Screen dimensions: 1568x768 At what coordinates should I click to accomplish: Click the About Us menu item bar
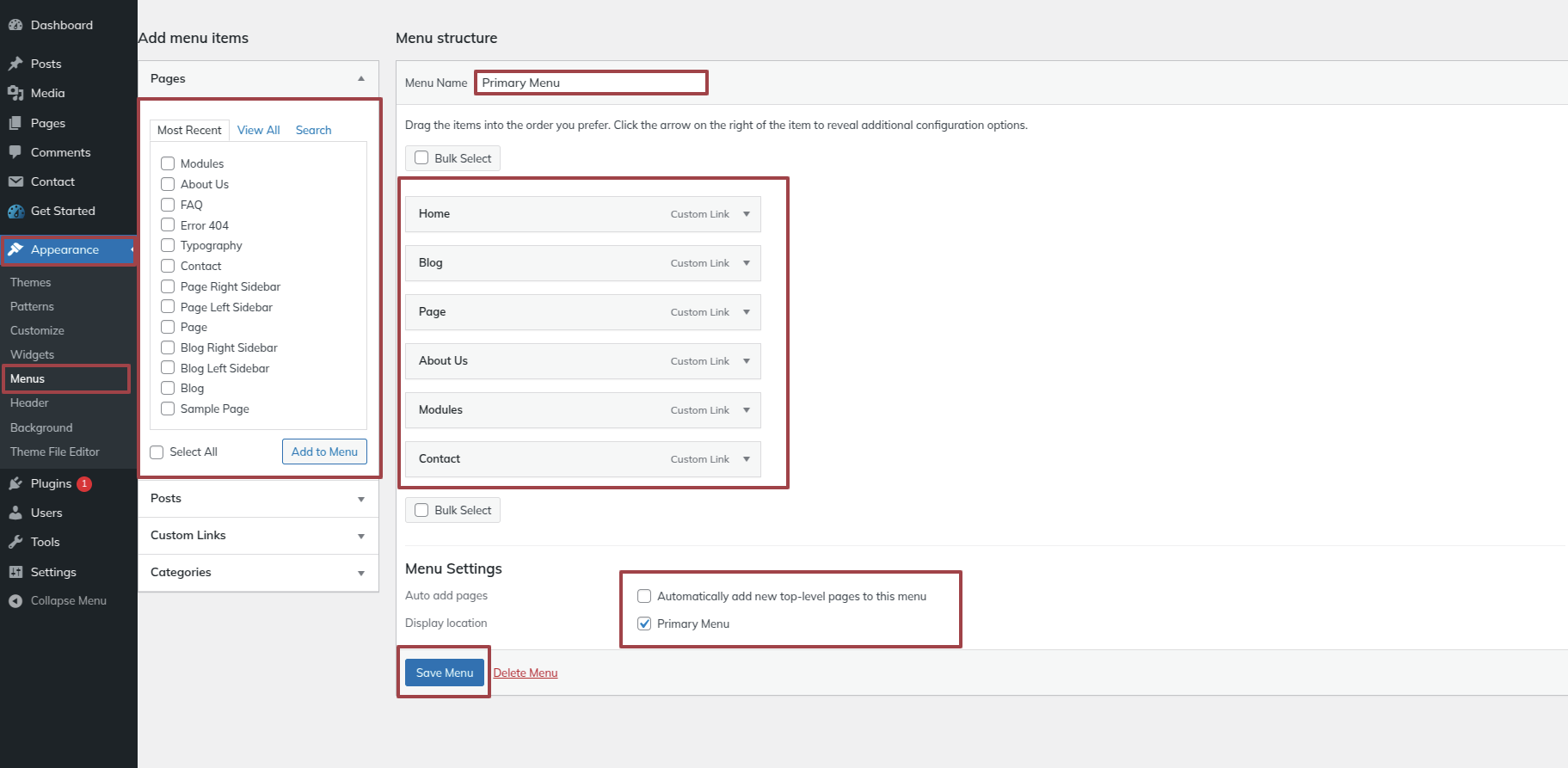[x=583, y=361]
